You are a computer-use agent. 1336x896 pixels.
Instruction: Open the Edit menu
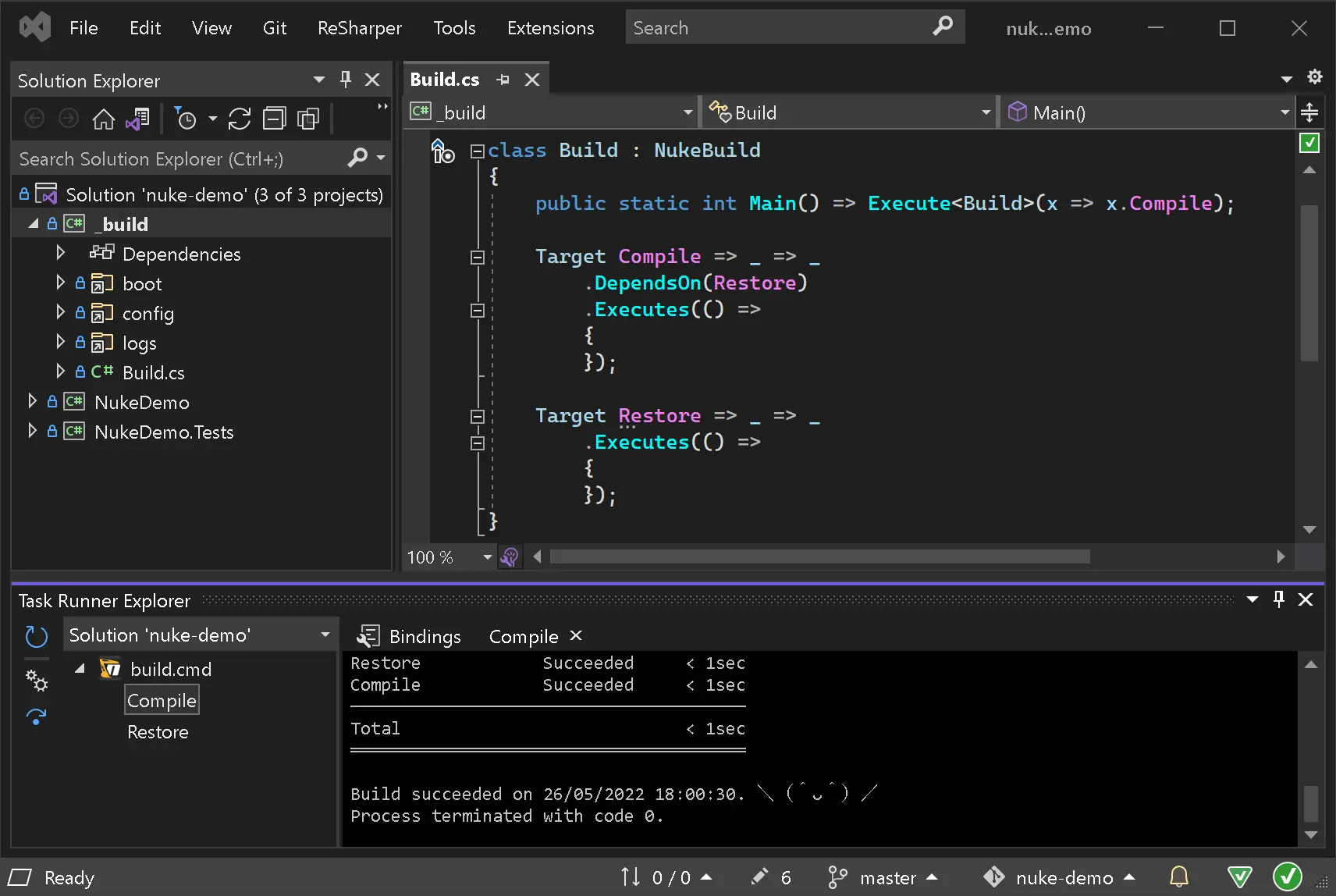click(x=145, y=28)
